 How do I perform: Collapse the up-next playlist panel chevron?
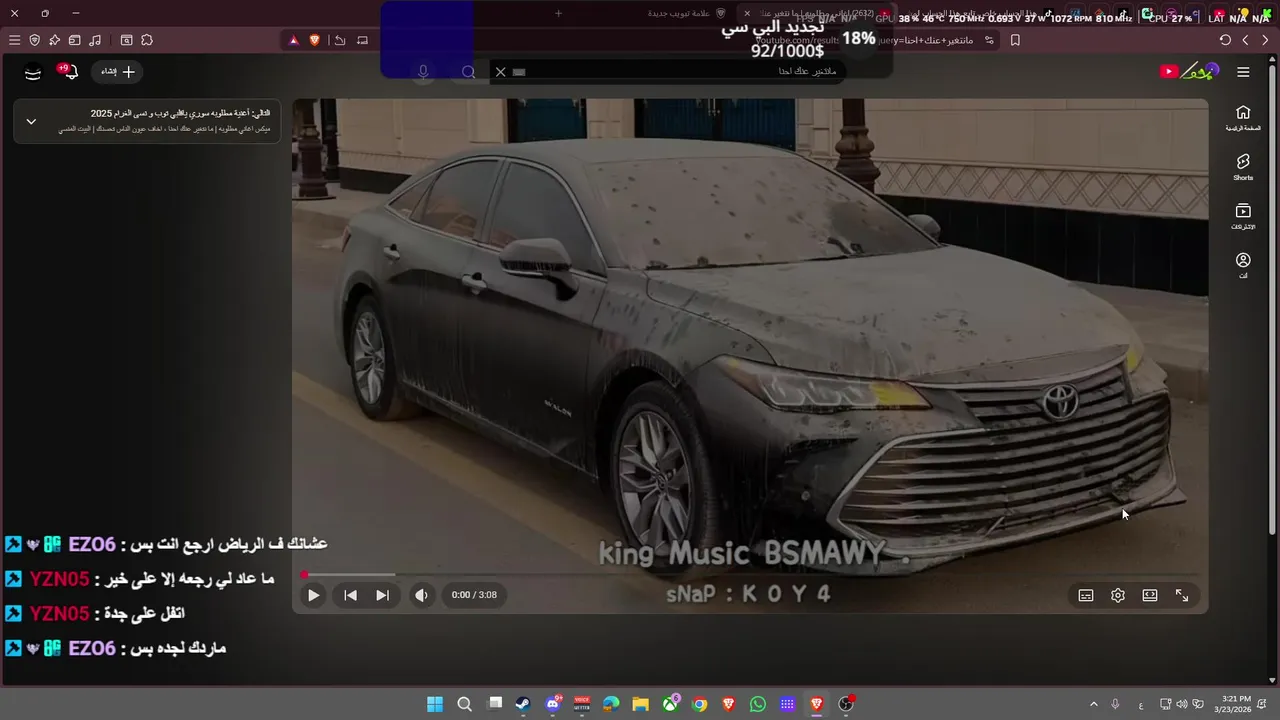click(x=31, y=121)
